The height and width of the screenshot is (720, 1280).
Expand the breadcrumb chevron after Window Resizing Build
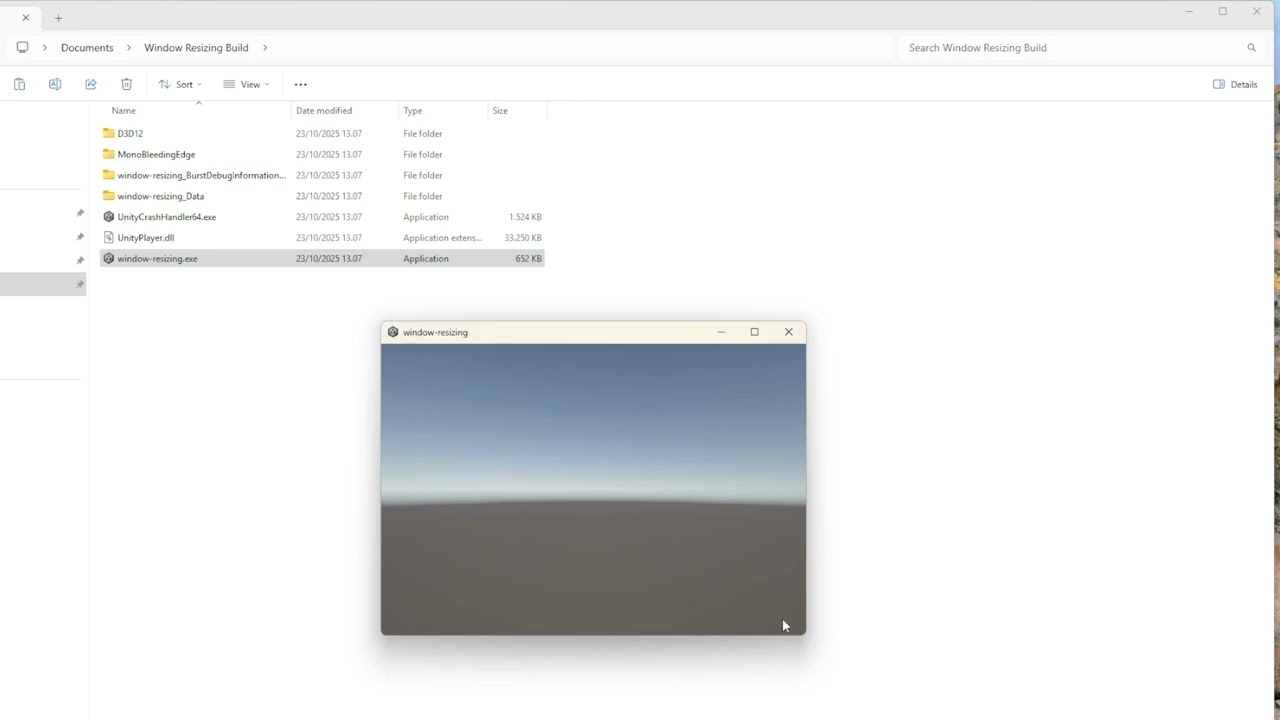[x=264, y=47]
